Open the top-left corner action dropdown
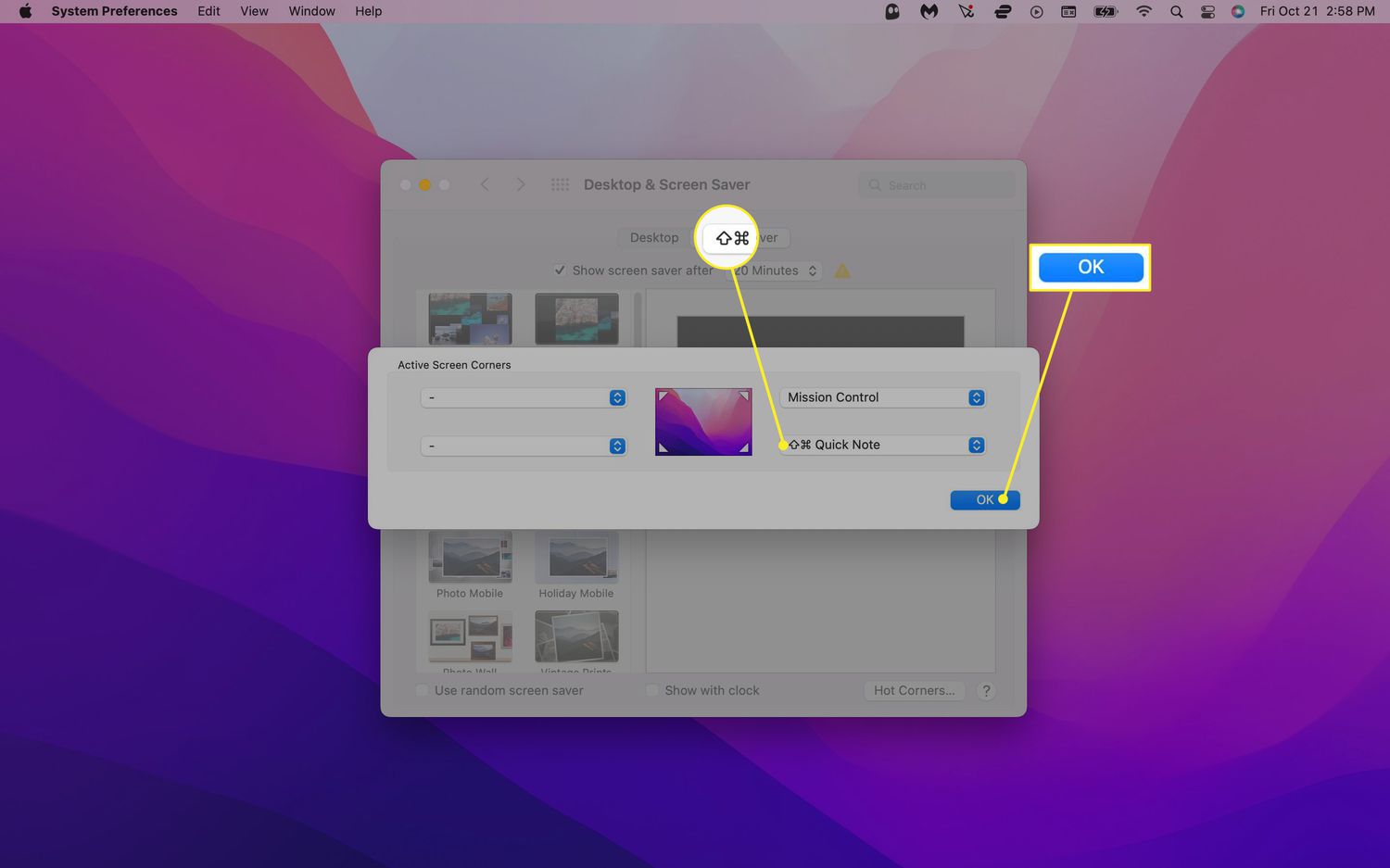The width and height of the screenshot is (1390, 868). click(524, 397)
